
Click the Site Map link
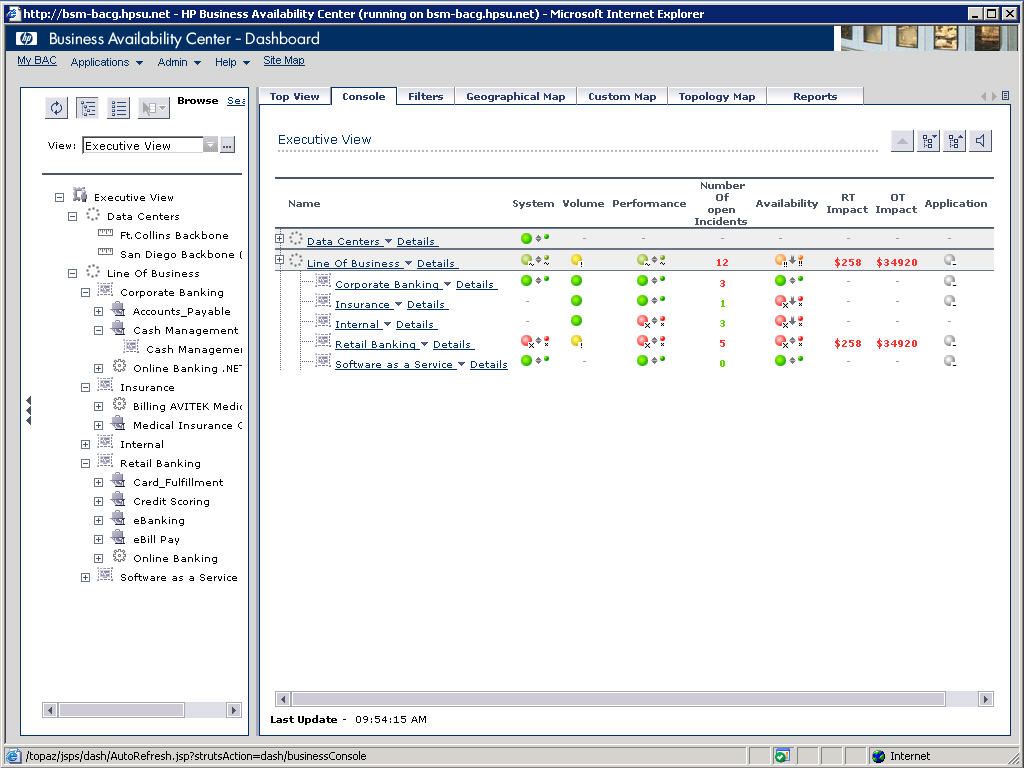click(x=284, y=61)
